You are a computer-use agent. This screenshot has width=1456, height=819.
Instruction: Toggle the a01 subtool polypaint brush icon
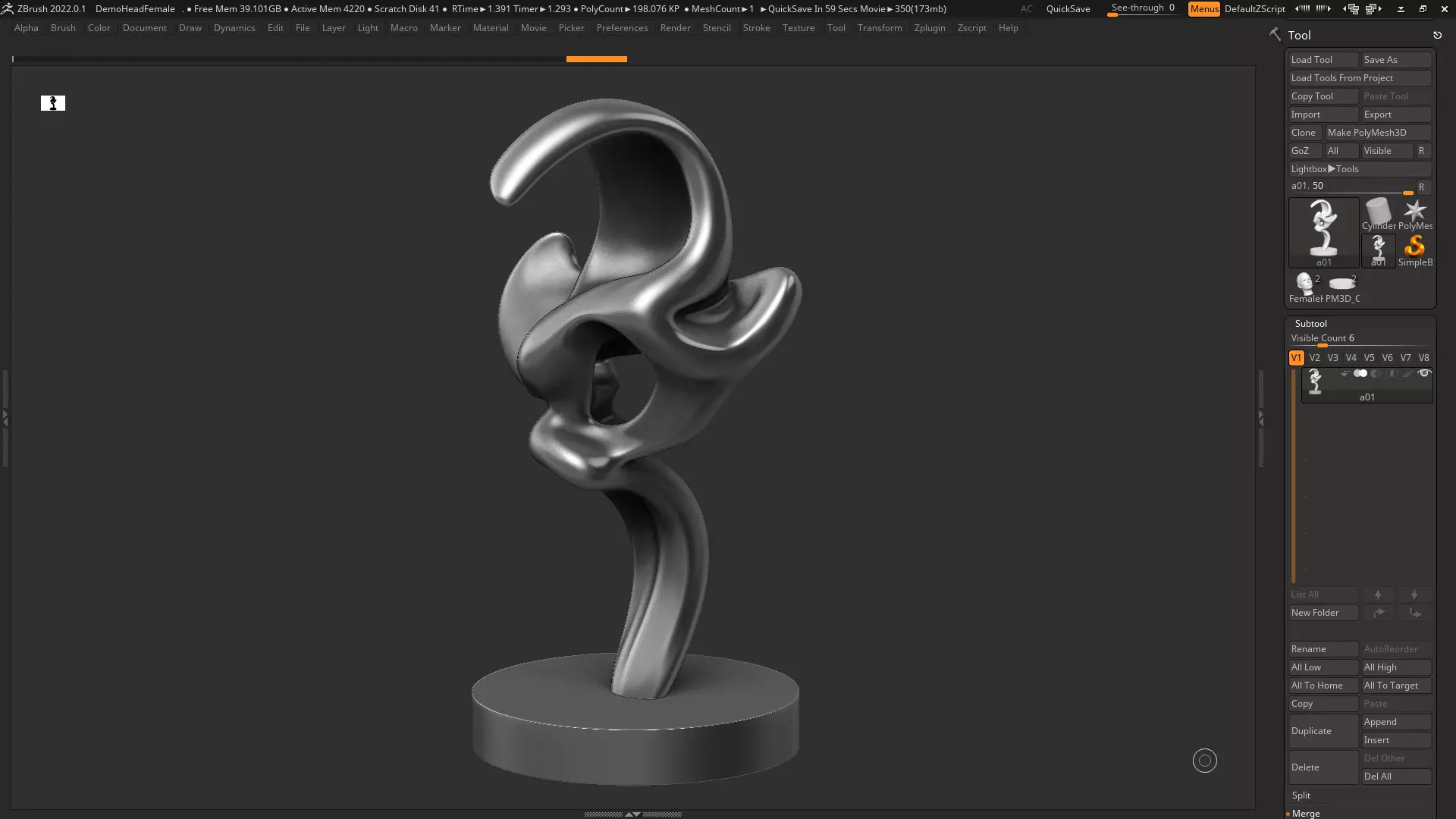[1407, 373]
